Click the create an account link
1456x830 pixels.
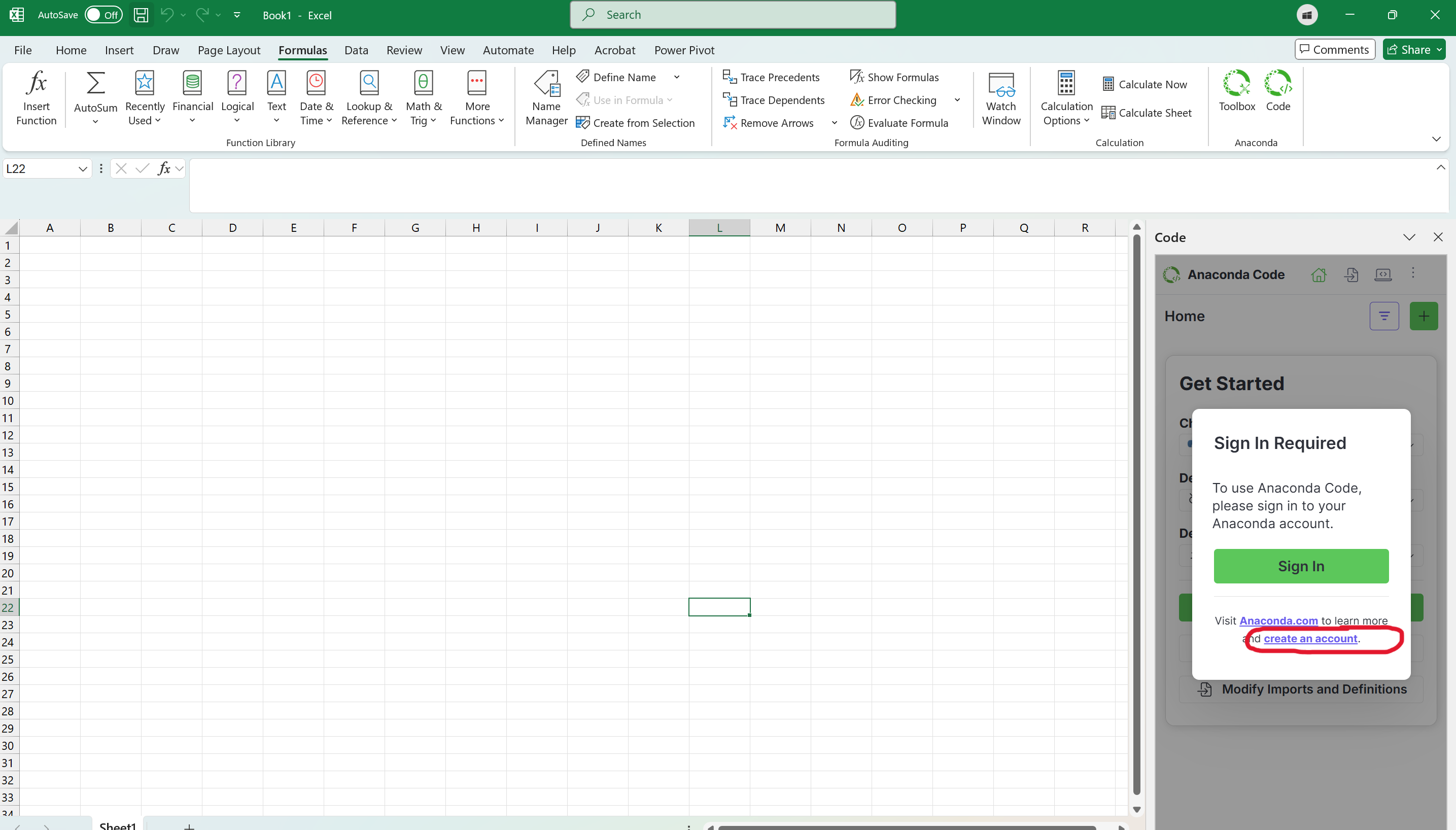[x=1311, y=638]
